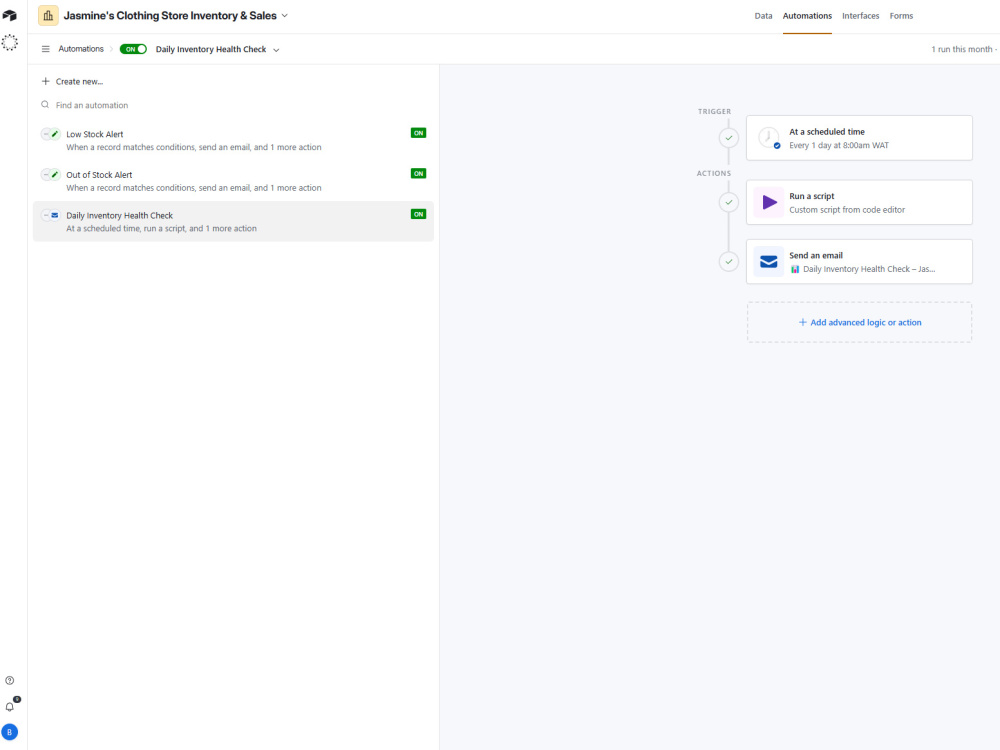The image size is (1000, 750).
Task: Select the Low Stock Alert automation row
Action: coord(233,140)
